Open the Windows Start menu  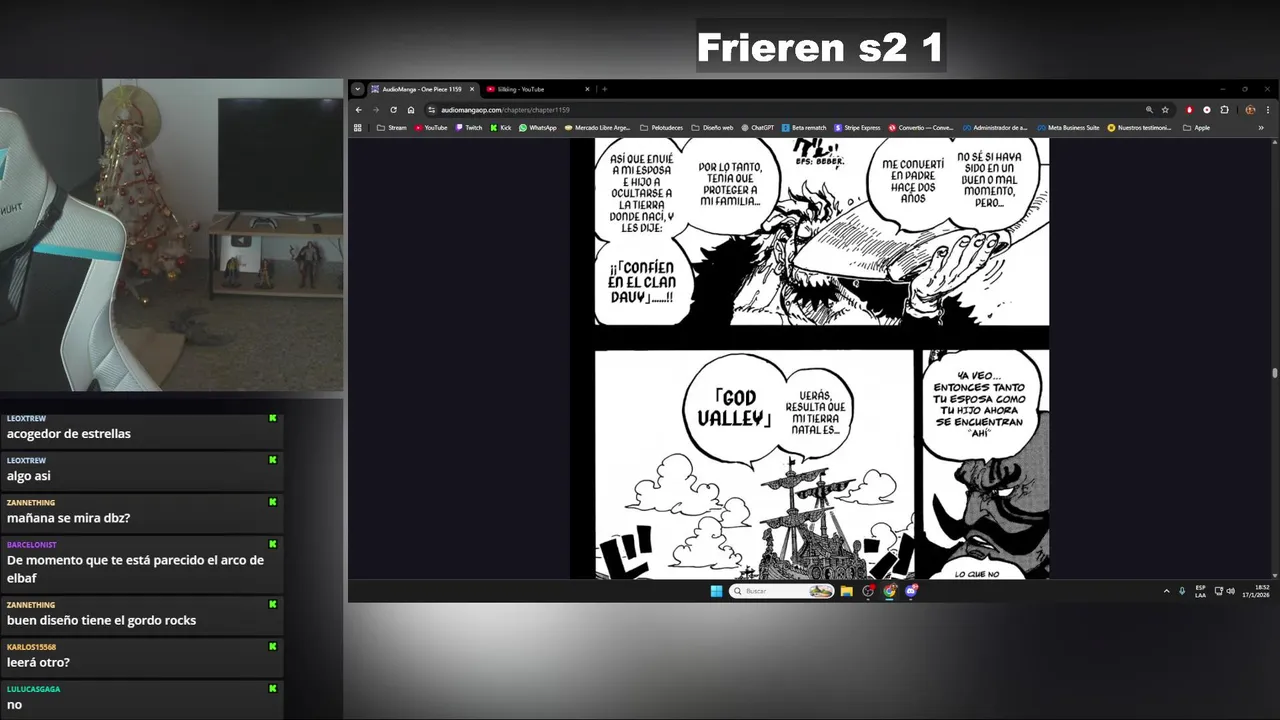pos(716,591)
